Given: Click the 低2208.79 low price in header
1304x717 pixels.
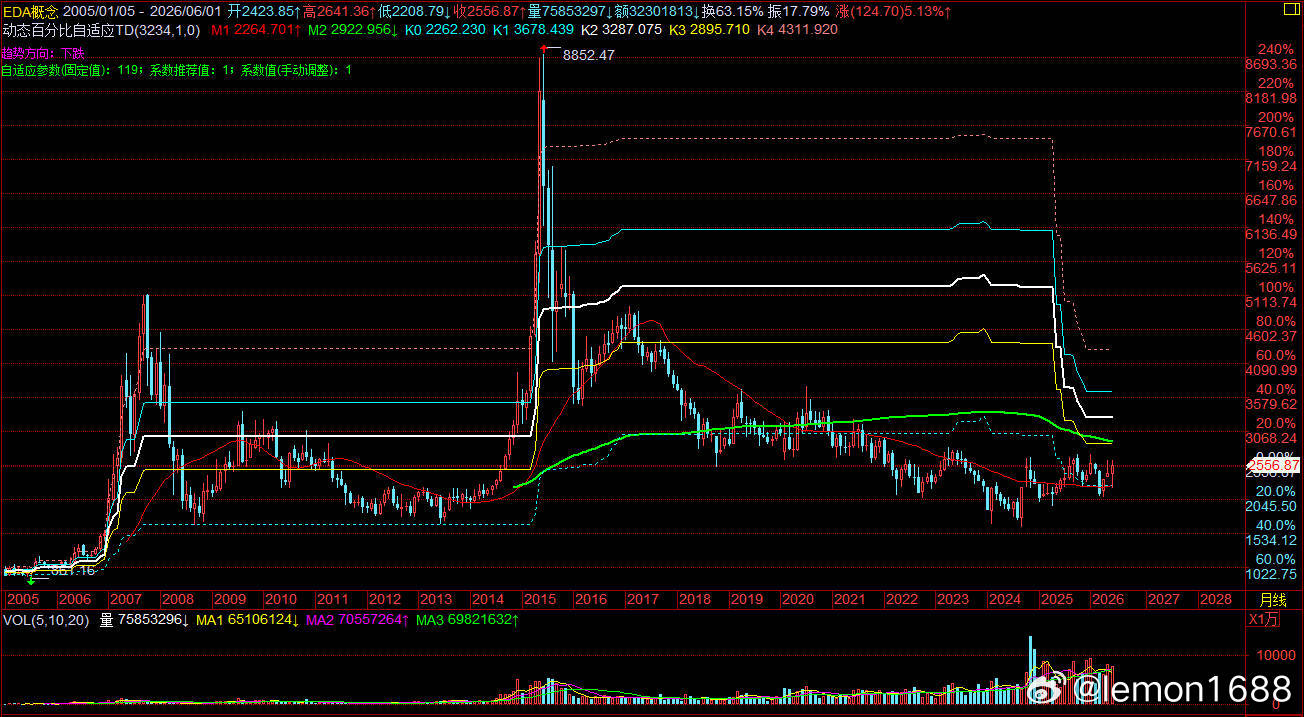Looking at the screenshot, I should coord(414,11).
